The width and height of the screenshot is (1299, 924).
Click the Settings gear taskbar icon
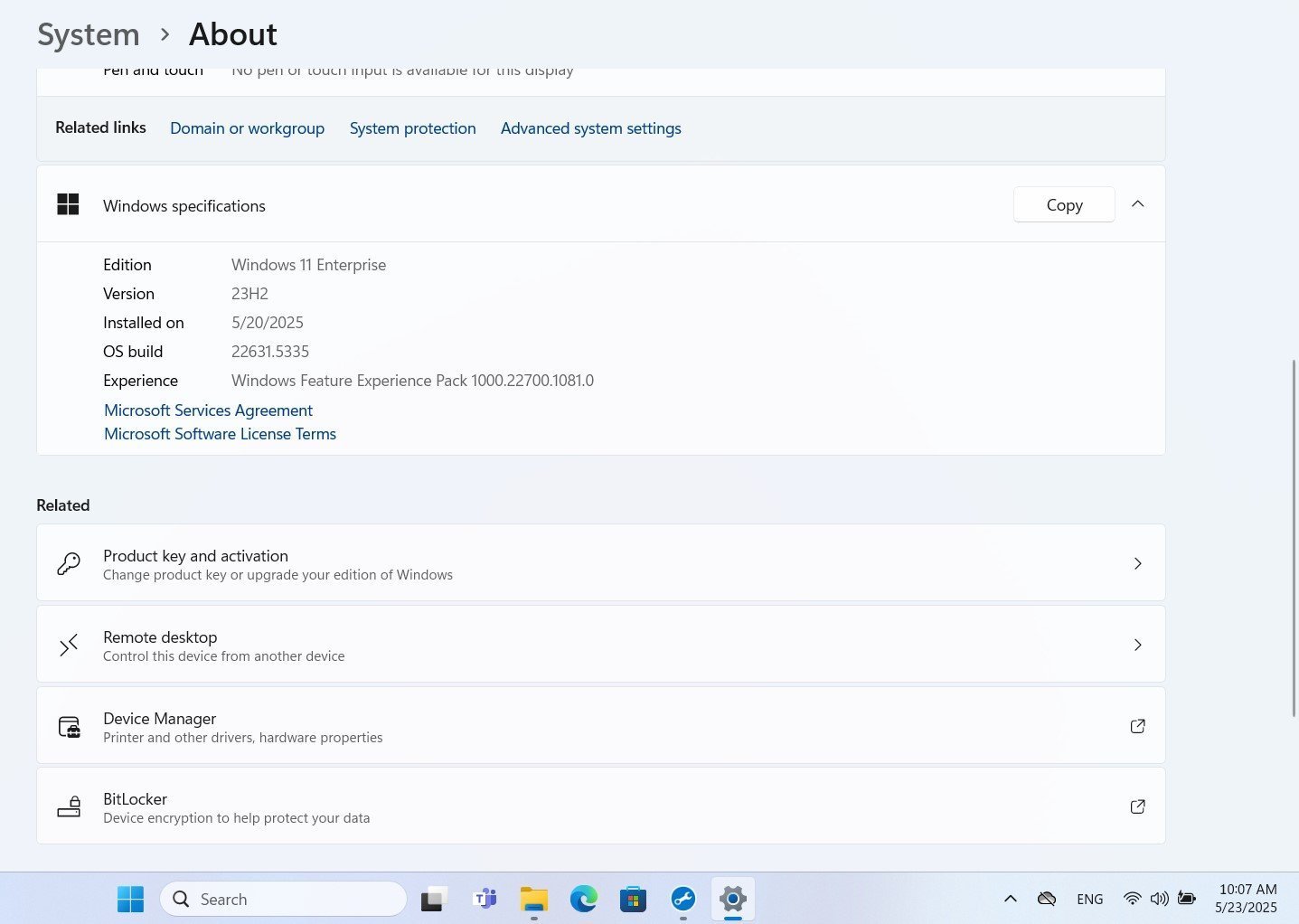(733, 899)
